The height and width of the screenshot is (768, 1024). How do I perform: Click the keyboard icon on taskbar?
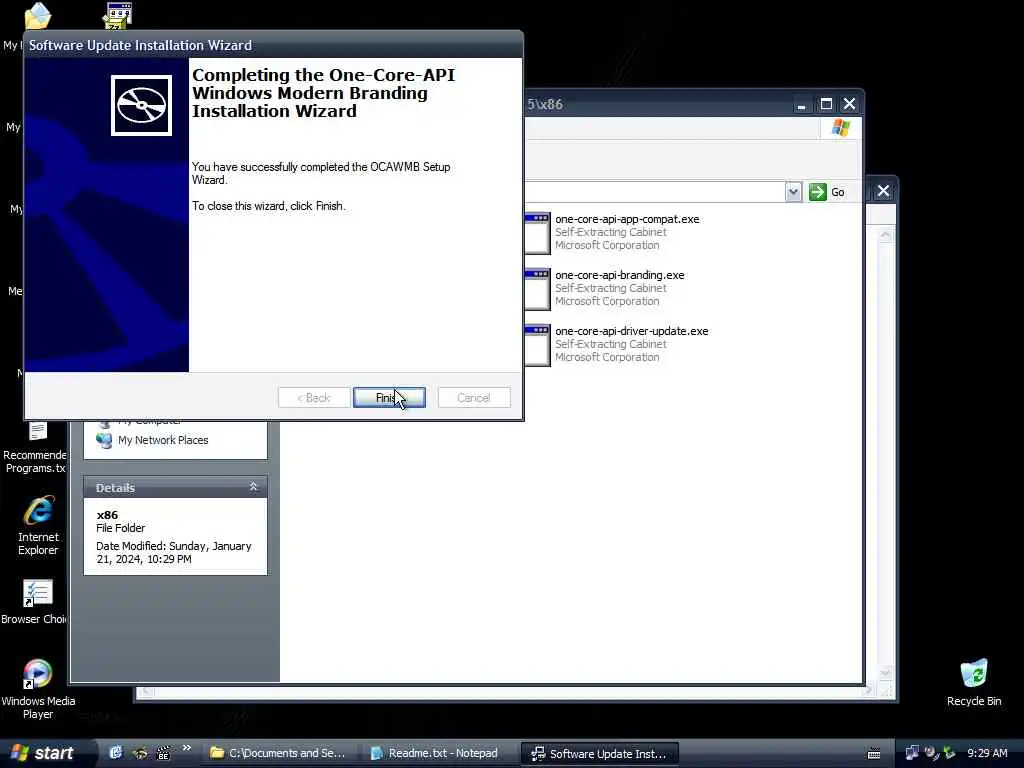(x=874, y=754)
